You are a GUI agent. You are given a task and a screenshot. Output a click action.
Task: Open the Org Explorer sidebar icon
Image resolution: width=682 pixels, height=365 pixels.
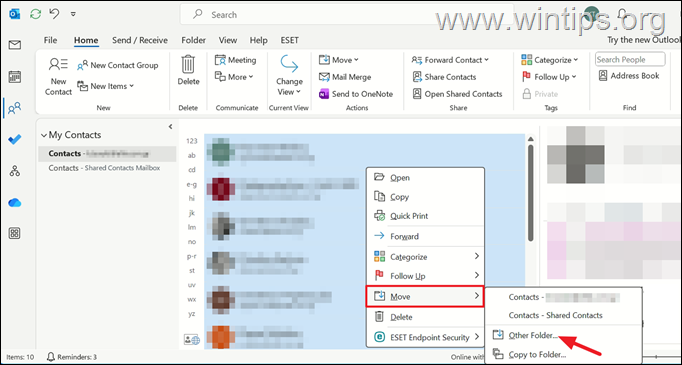pos(15,171)
